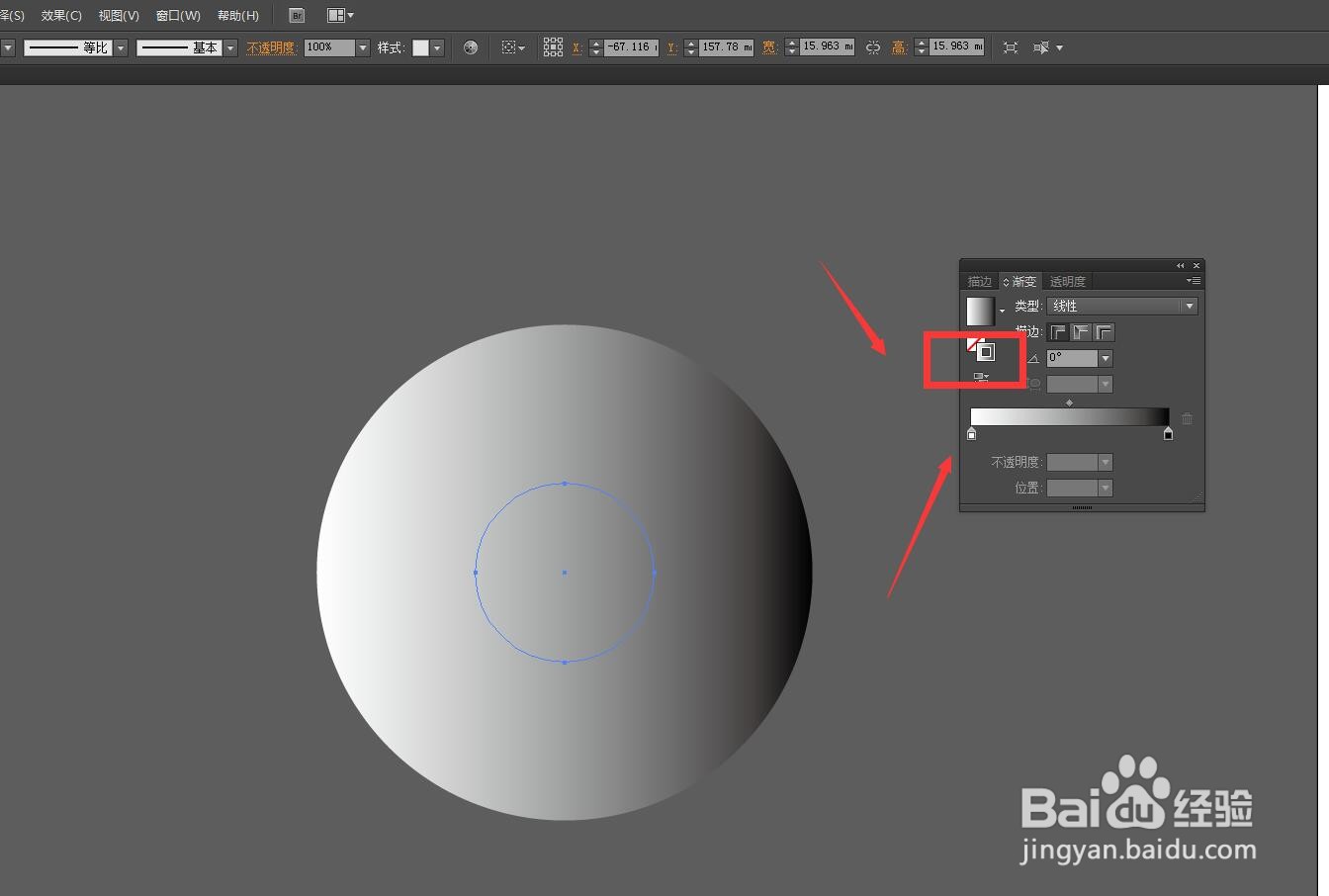The image size is (1329, 896).
Task: Select the black gradient color stop
Action: click(x=1169, y=434)
